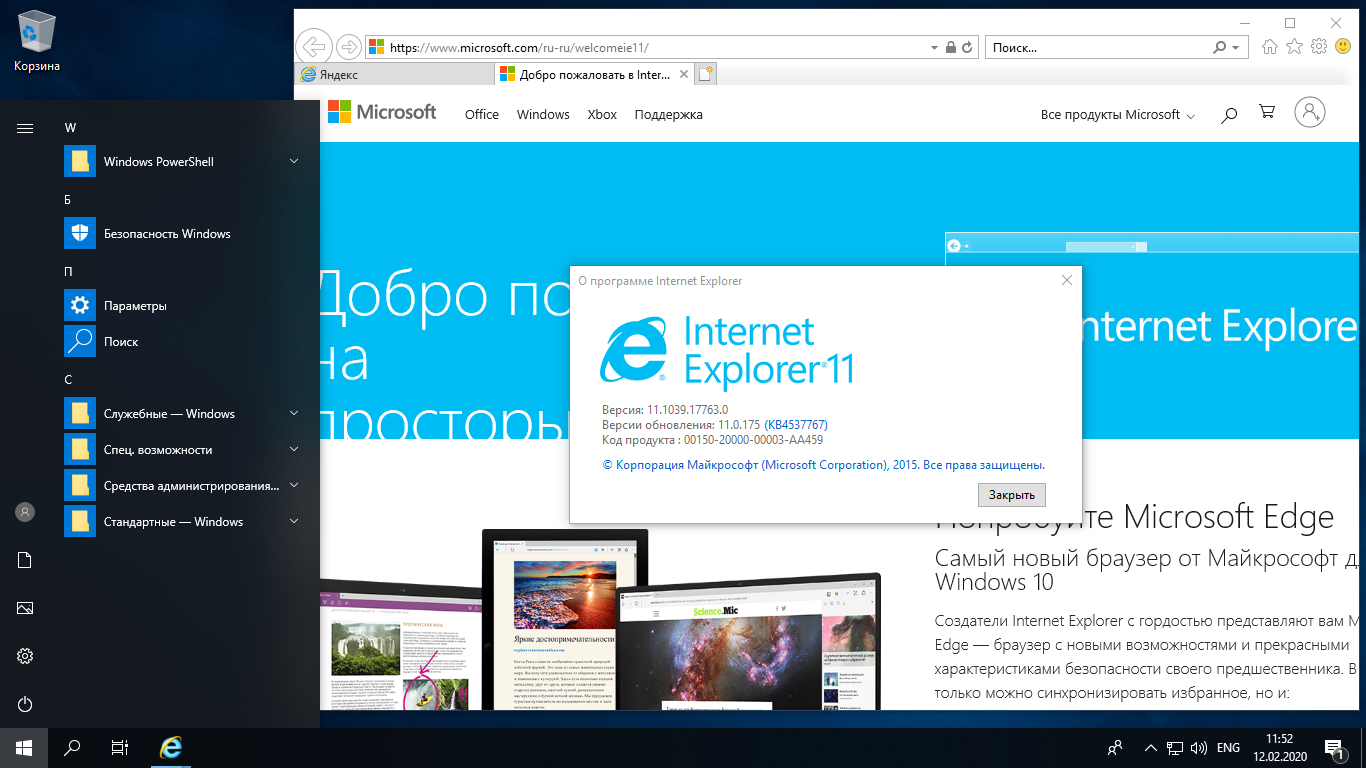Screen dimensions: 1366x768
Task: Open search provider dropdown arrow in IE
Action: tap(1236, 47)
